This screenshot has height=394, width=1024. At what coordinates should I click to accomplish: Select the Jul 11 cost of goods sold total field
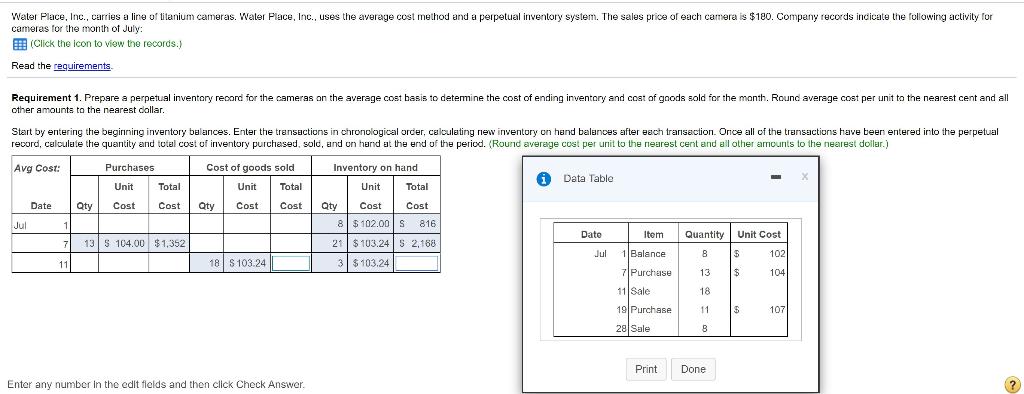click(291, 263)
